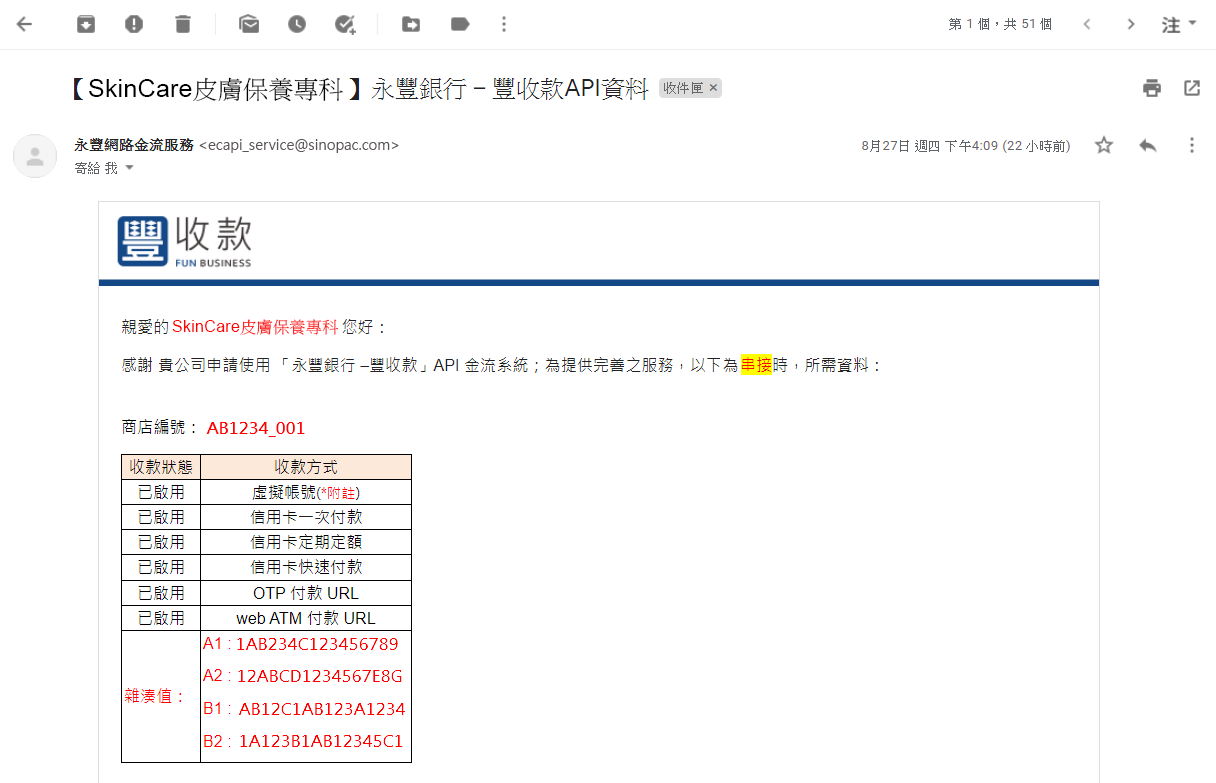Image resolution: width=1216 pixels, height=783 pixels.
Task: Click red SkinCare皮膚保養專科 greeting name
Action: tap(255, 327)
